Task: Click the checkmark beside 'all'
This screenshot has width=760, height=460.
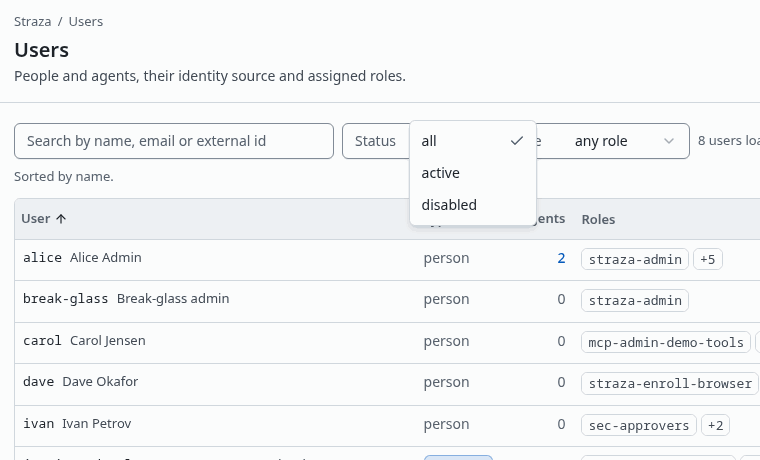Action: (517, 141)
